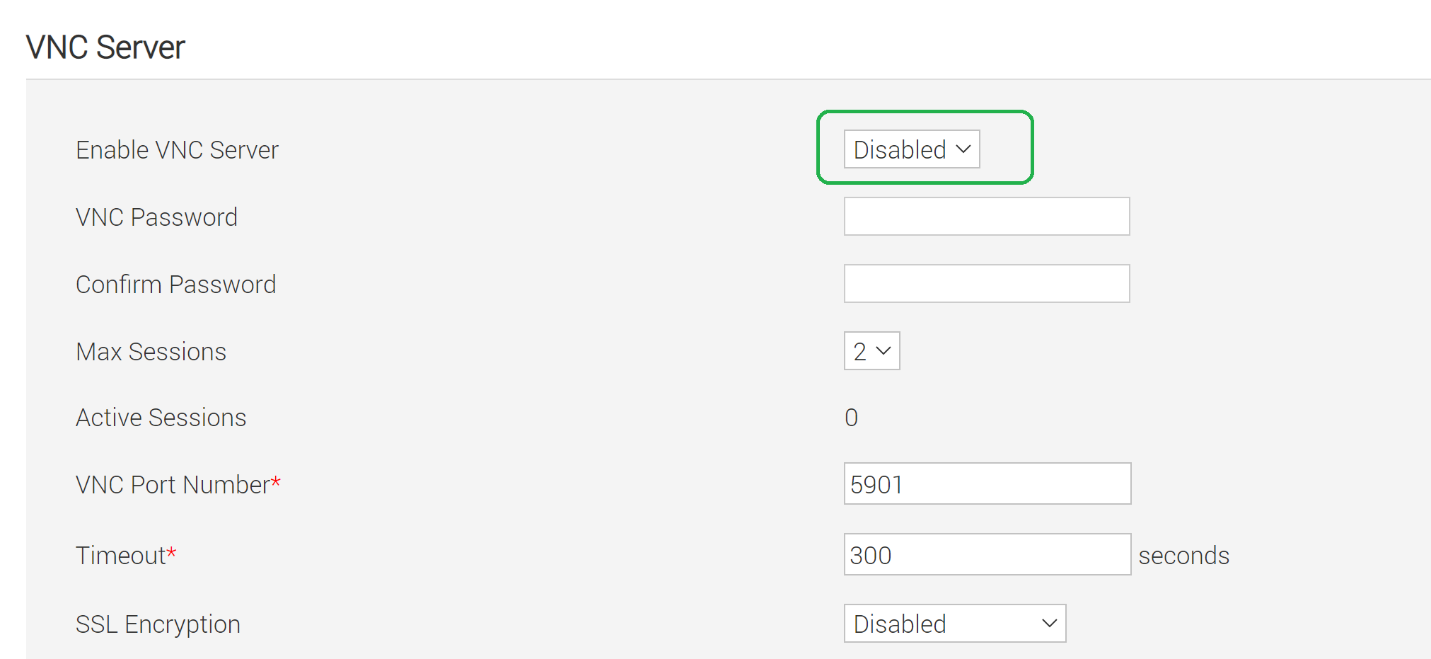Image resolution: width=1431 pixels, height=659 pixels.
Task: Open the Enable VNC Server dropdown
Action: tap(911, 150)
